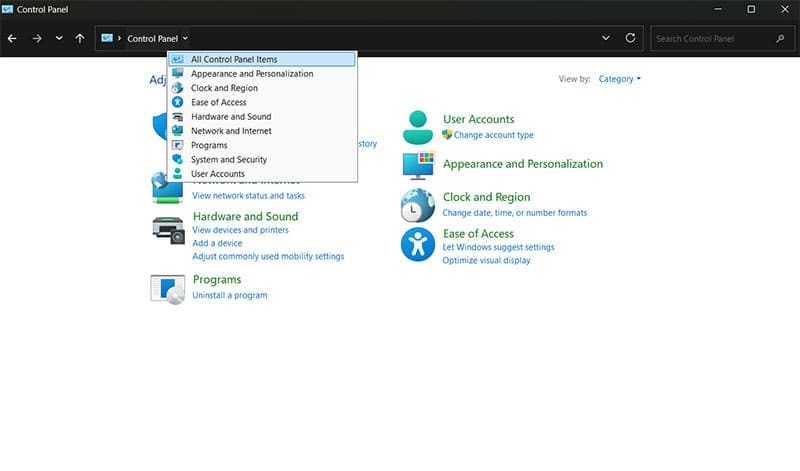Click the large Programs disc icon
The image size is (800, 471).
168,289
